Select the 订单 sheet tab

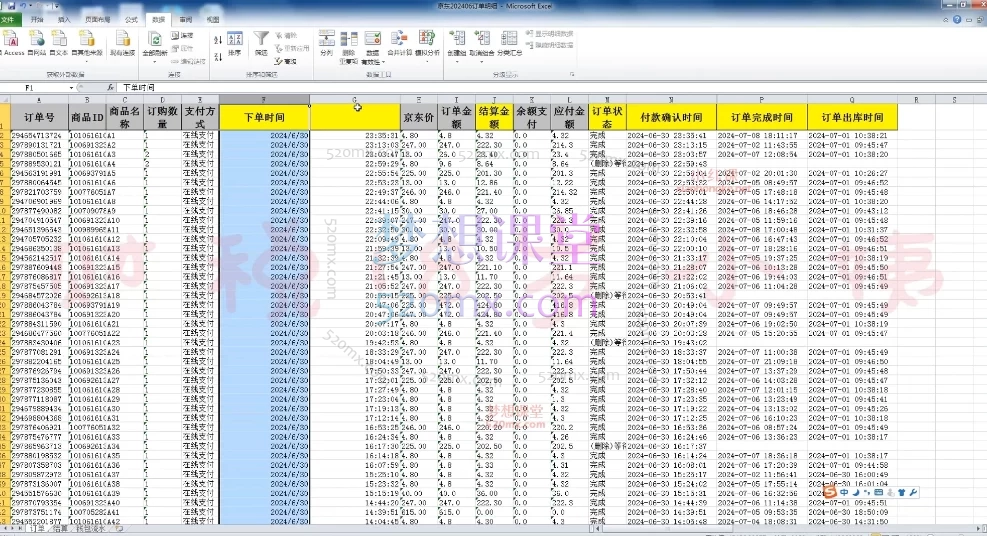(38, 529)
